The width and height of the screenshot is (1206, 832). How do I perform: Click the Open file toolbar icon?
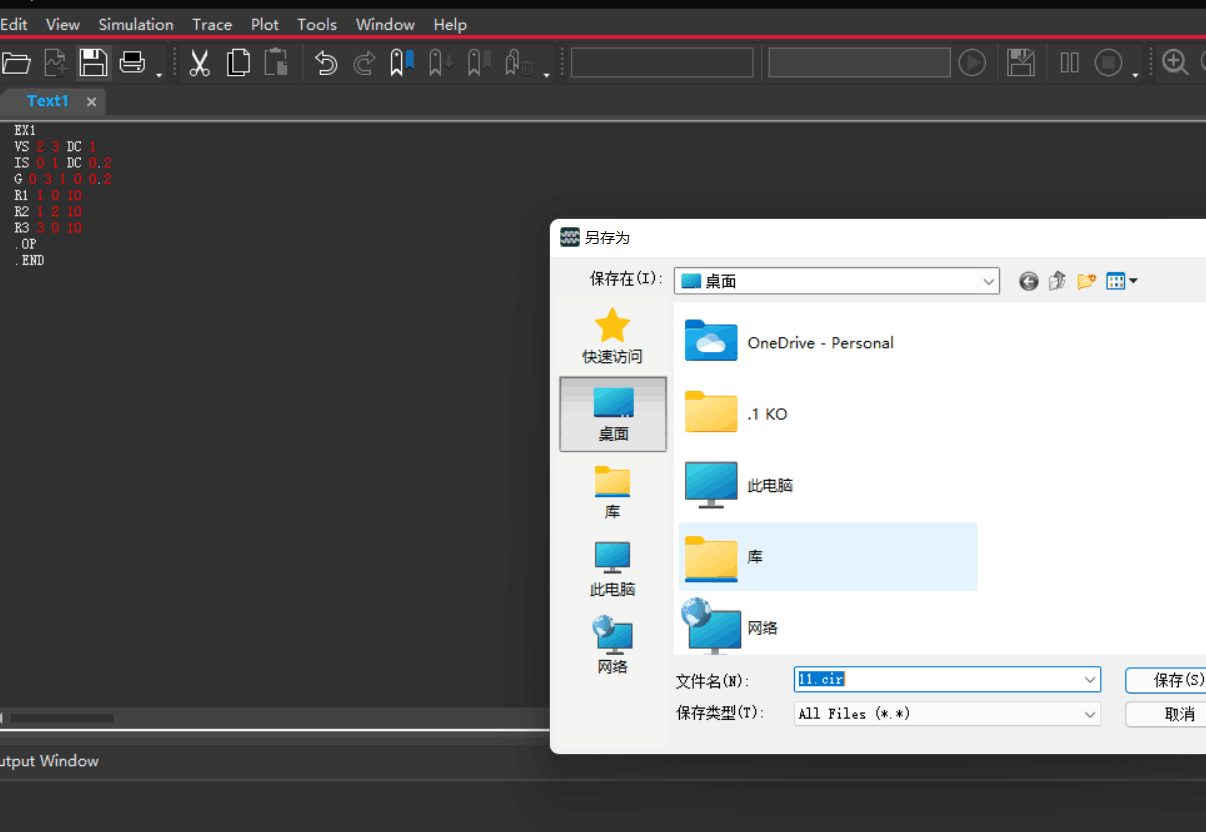15,63
